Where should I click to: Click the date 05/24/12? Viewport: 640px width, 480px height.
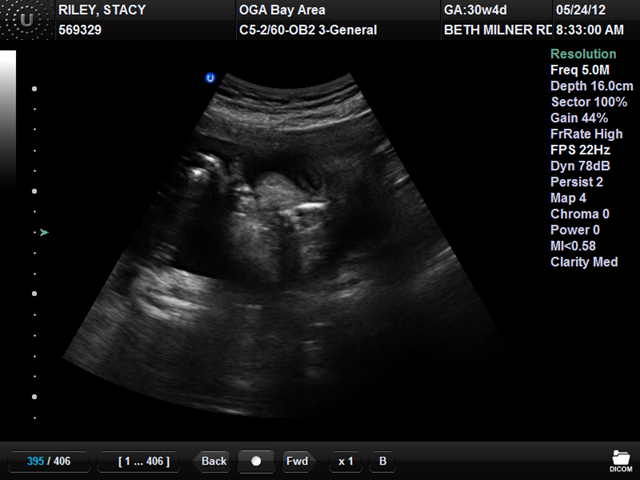point(580,10)
